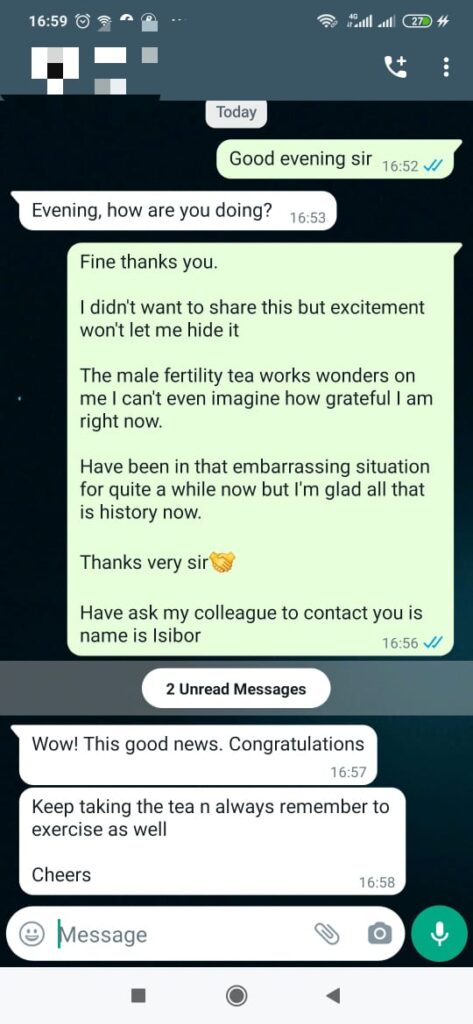Tap the Android recent apps square button

pyautogui.click(x=138, y=995)
